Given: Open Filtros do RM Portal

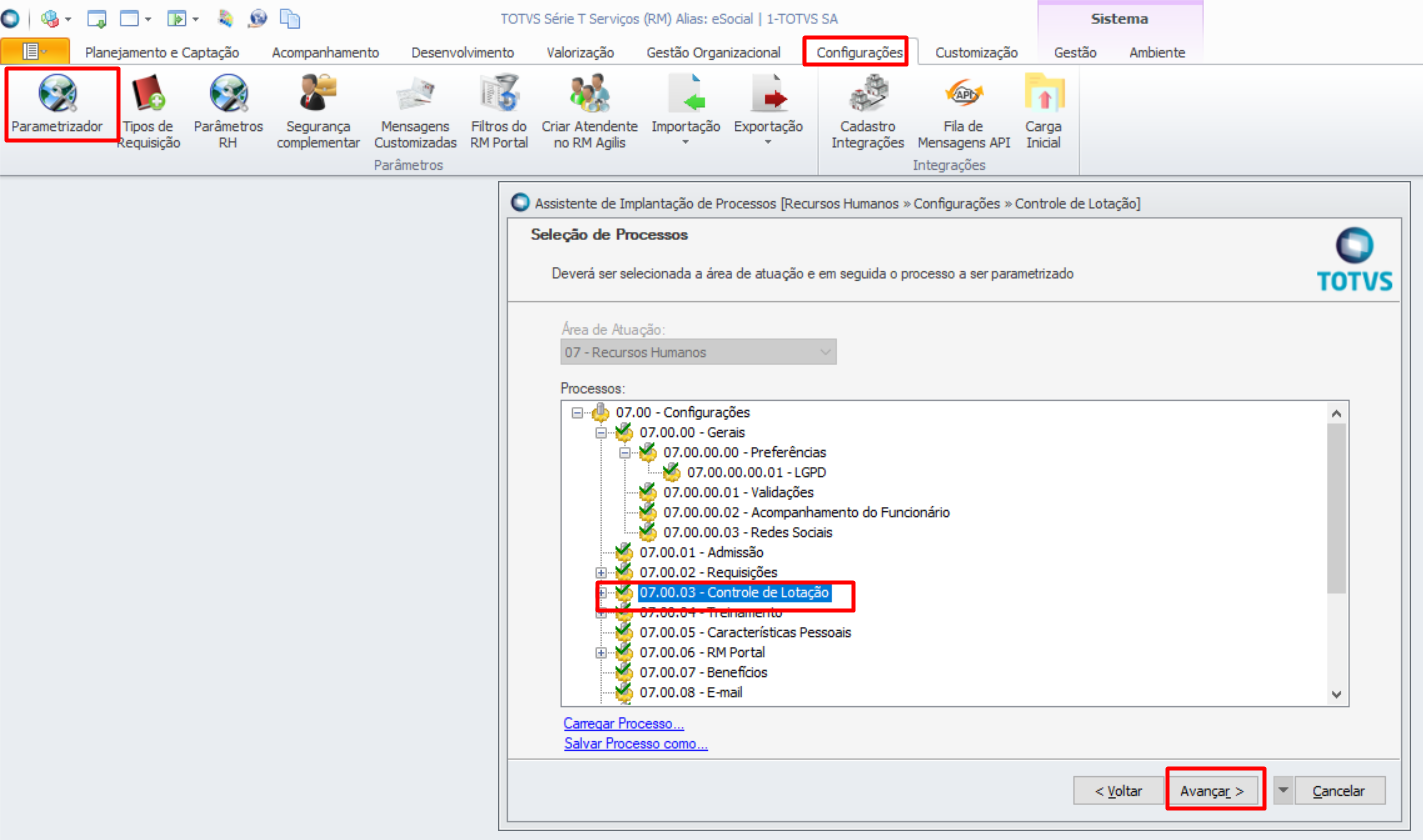Looking at the screenshot, I should [498, 111].
